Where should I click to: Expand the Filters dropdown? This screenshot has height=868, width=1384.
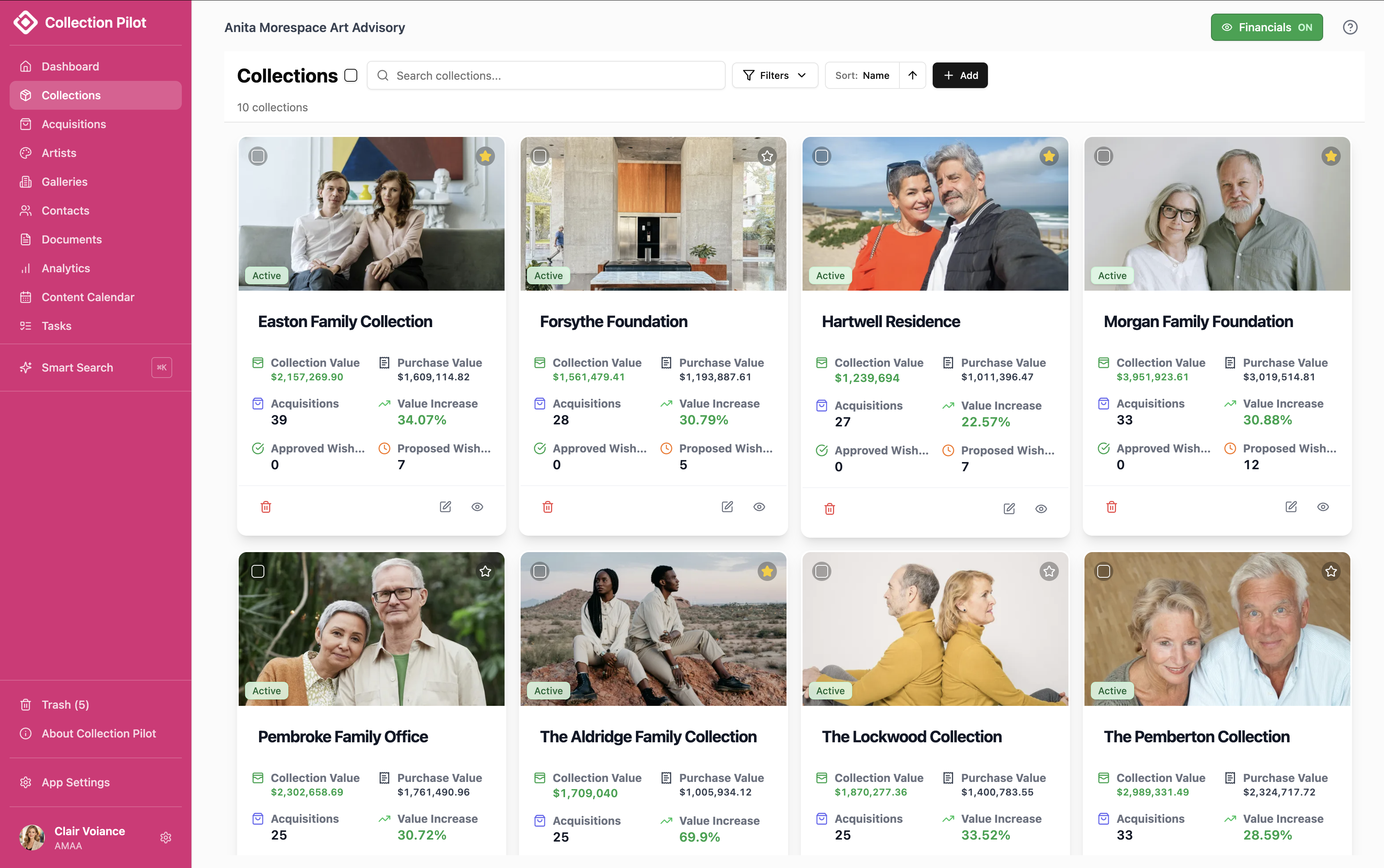(775, 75)
